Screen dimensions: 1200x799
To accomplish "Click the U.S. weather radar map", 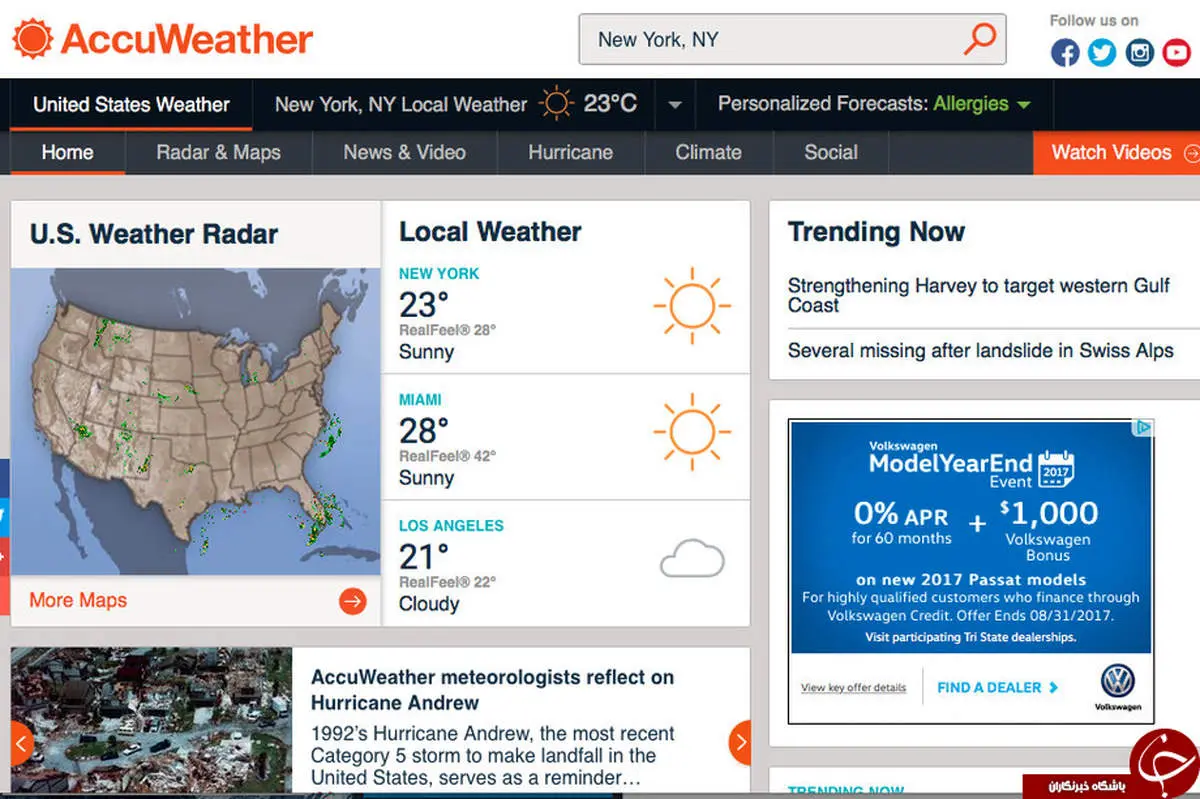I will [x=196, y=420].
